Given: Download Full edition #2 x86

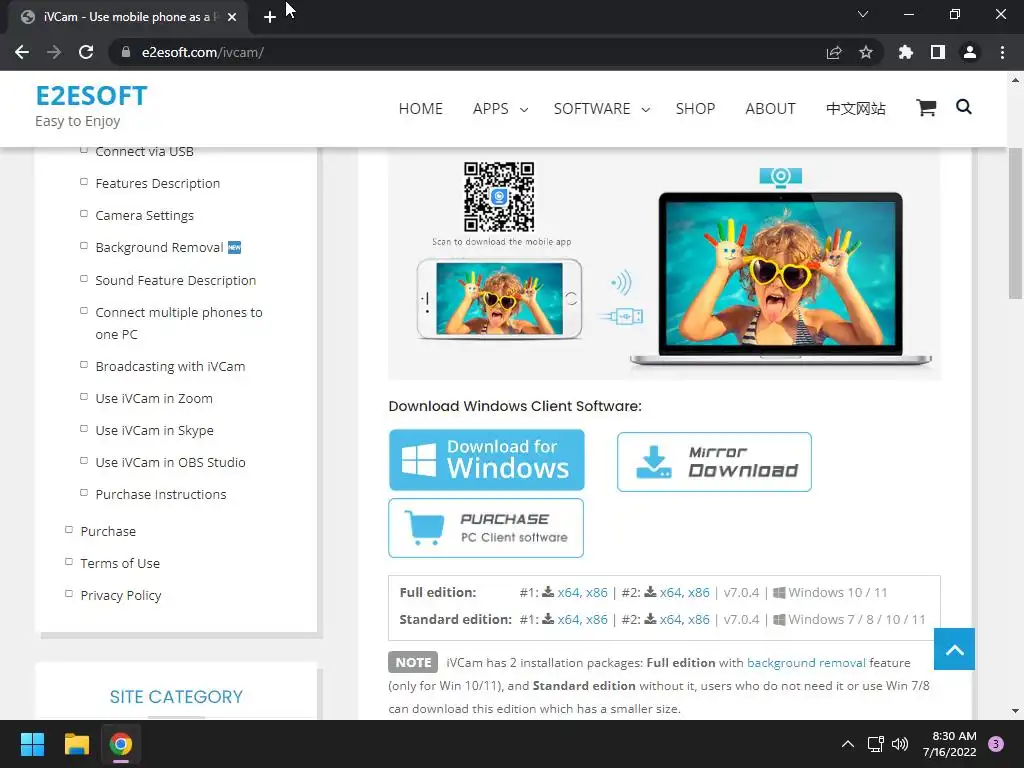Looking at the screenshot, I should (x=698, y=592).
